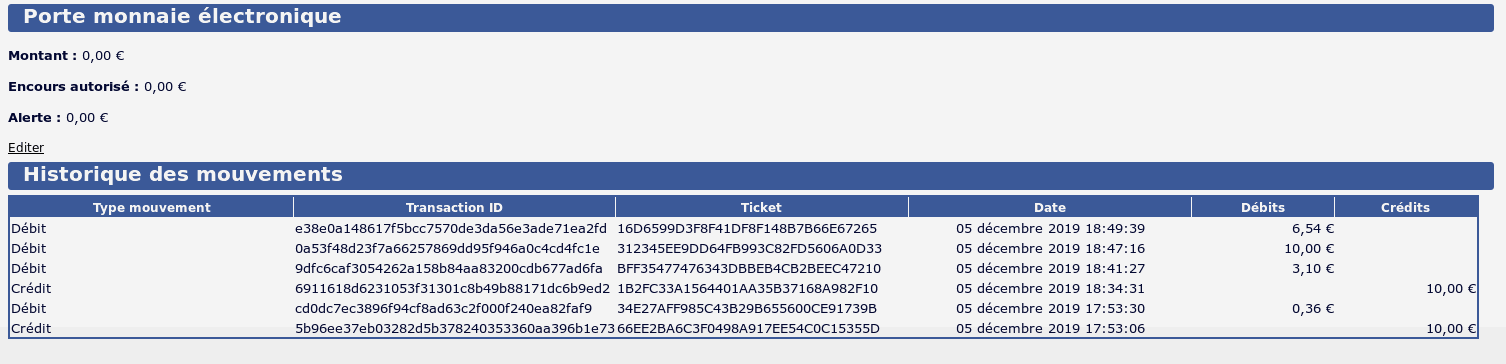Image resolution: width=1506 pixels, height=364 pixels.
Task: Click the Porte monnaie électronique heading
Action: [182, 17]
